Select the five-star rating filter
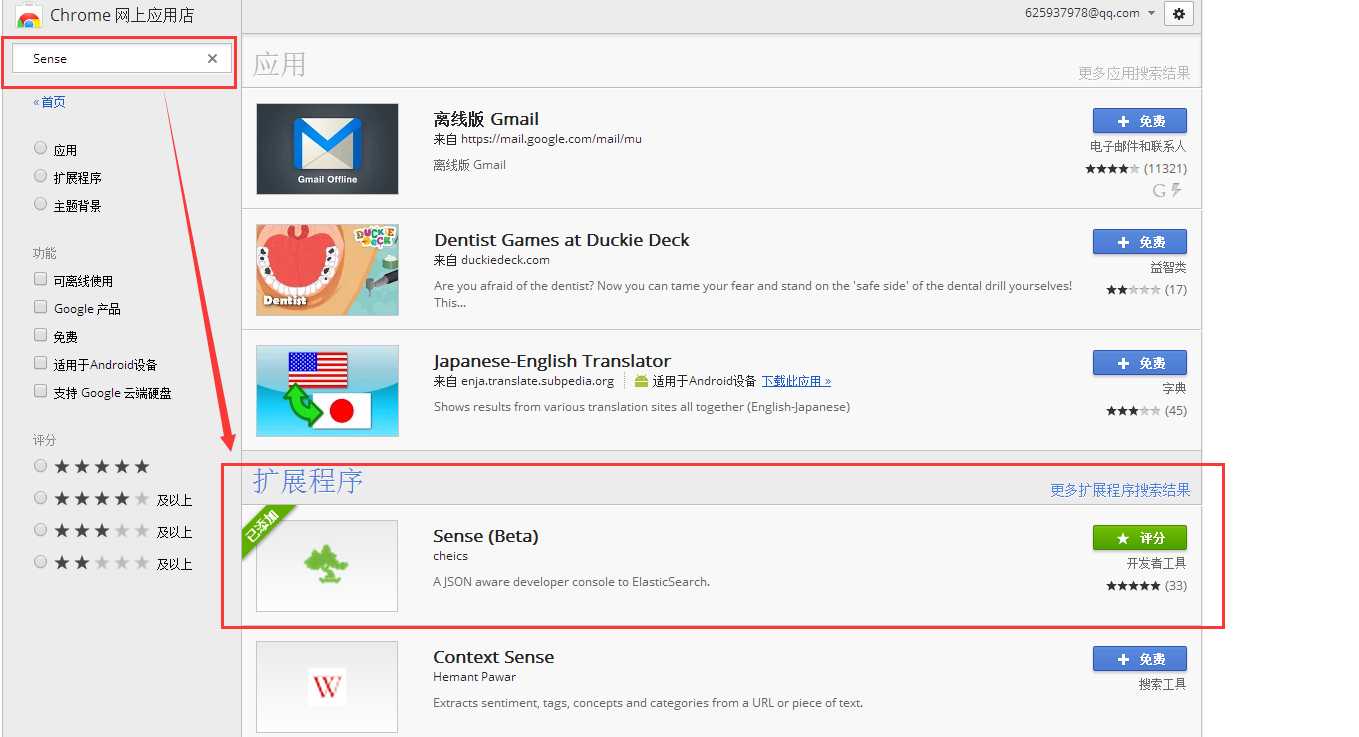1359x737 pixels. click(41, 466)
